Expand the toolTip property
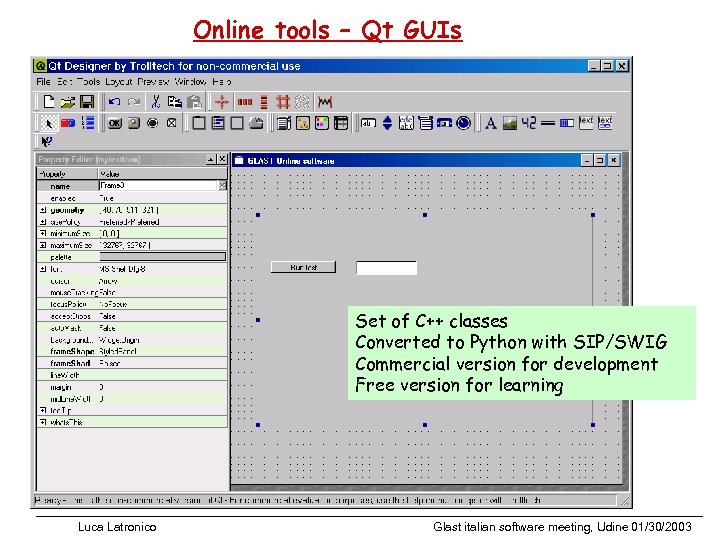 (x=43, y=410)
